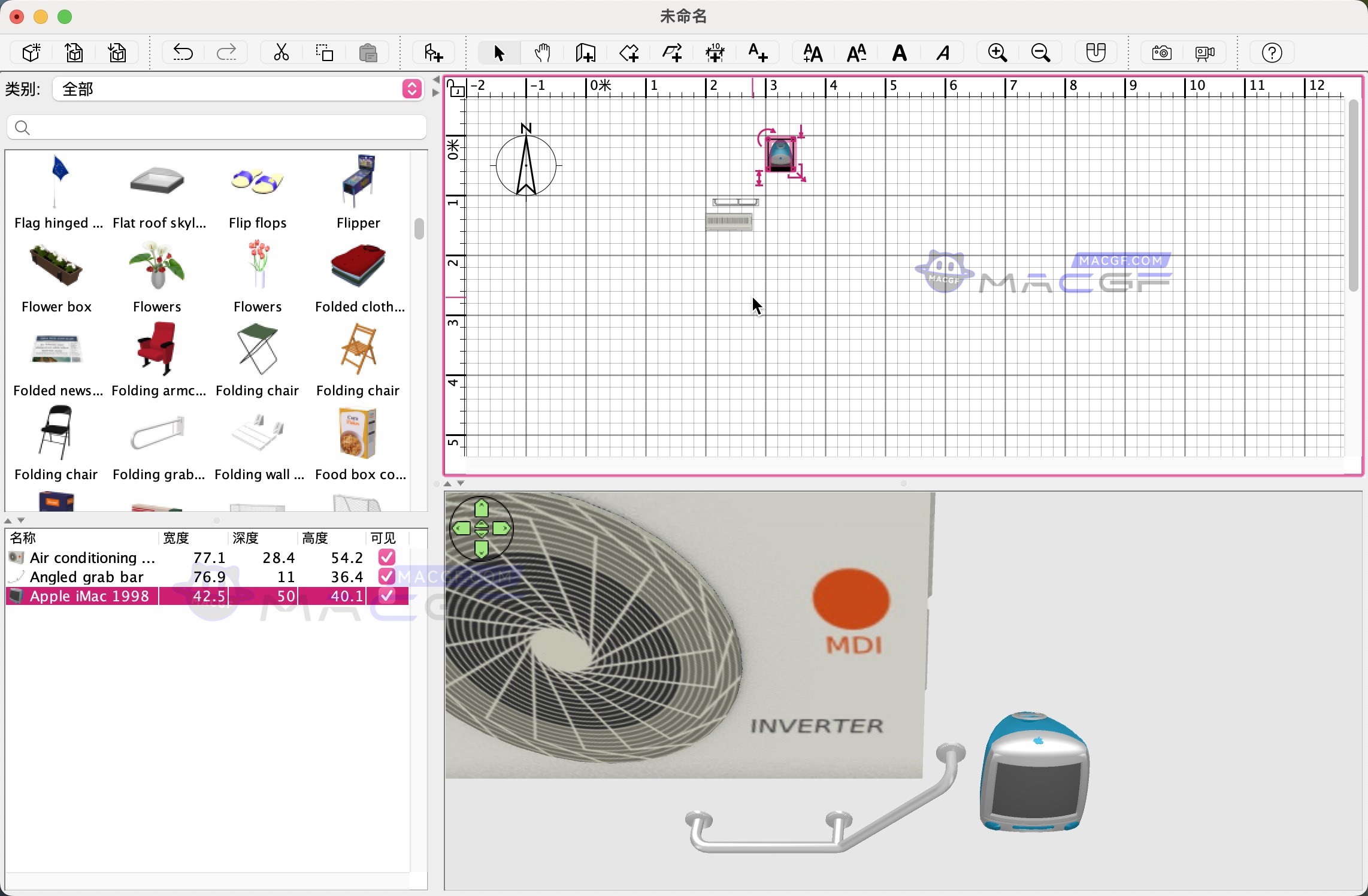Select the Create walls tool
1368x896 pixels.
coord(585,53)
